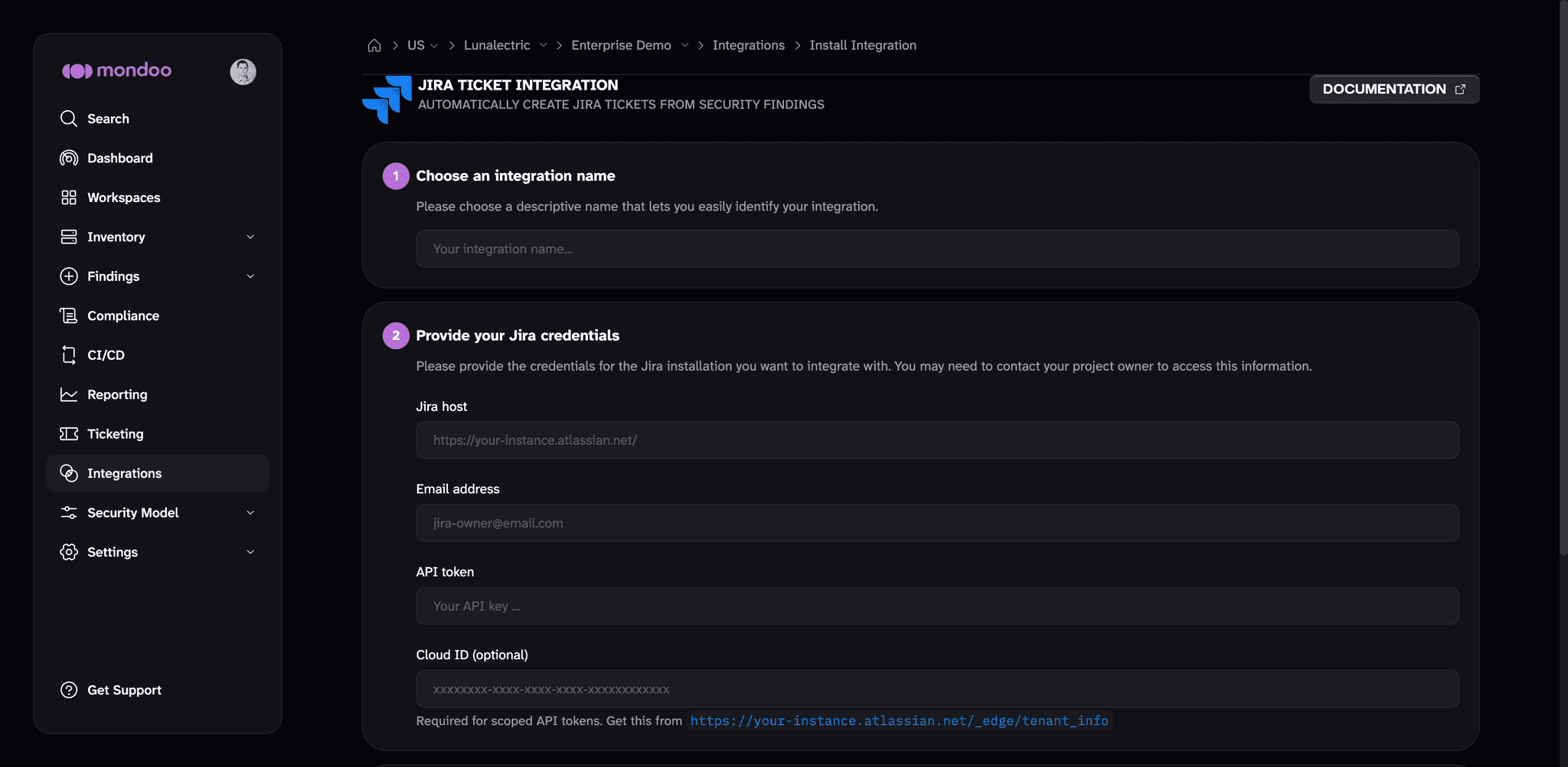
Task: Open the US region dropdown
Action: [x=423, y=45]
